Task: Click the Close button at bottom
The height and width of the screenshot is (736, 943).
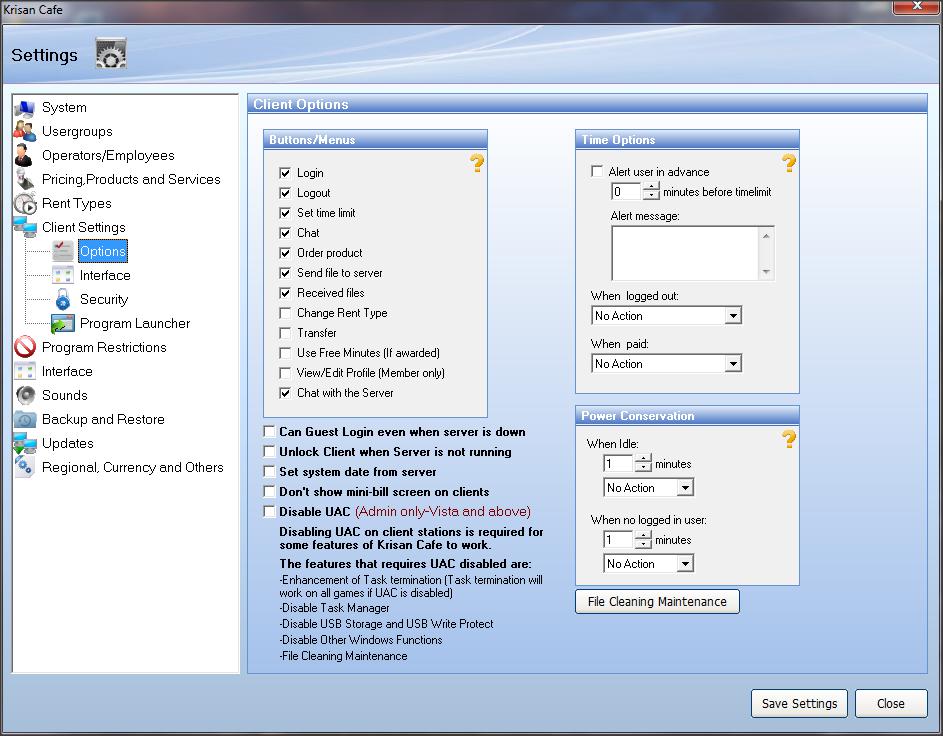Action: [891, 704]
